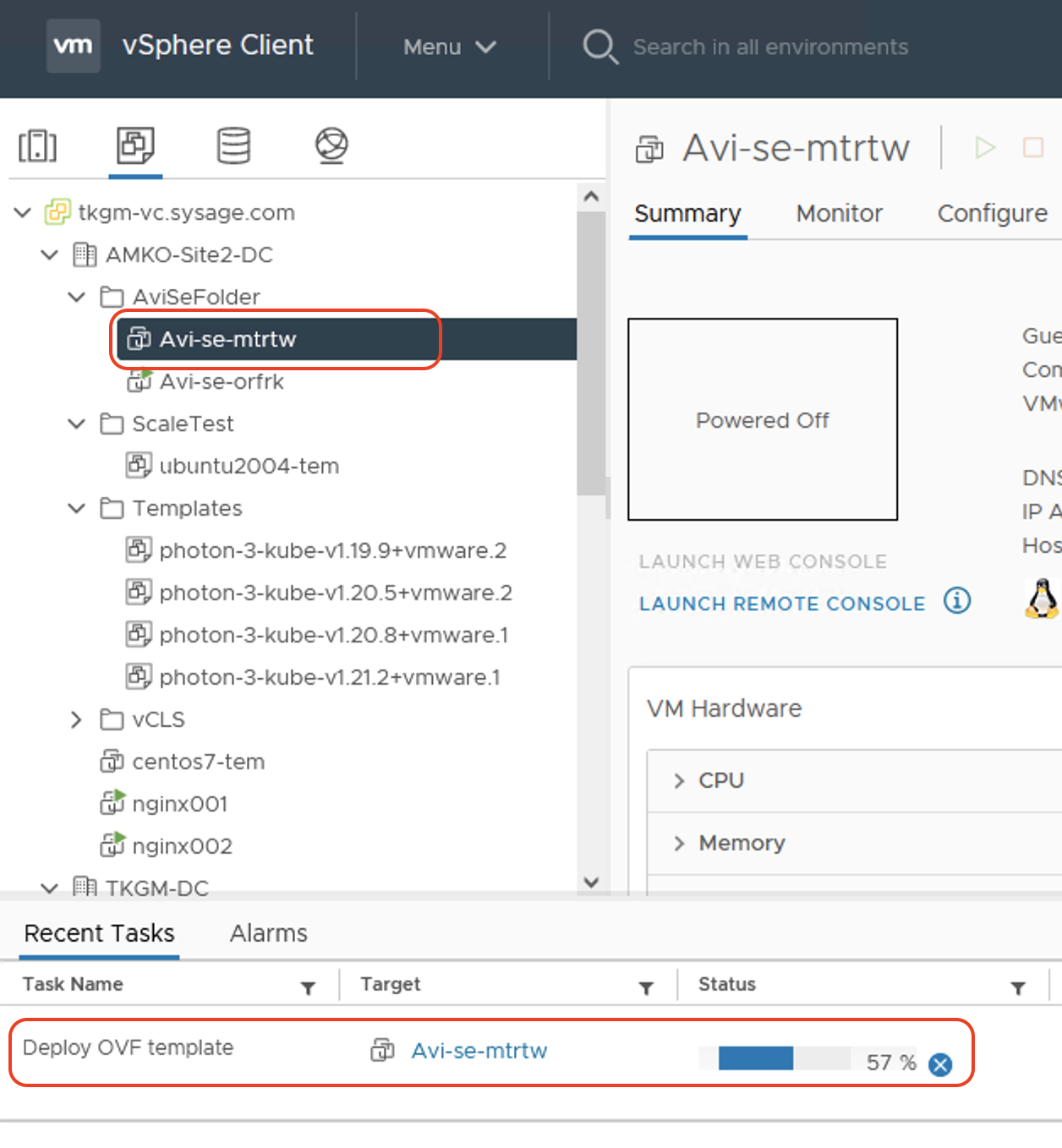
Task: Click the vSphere Client title
Action: pyautogui.click(x=217, y=45)
